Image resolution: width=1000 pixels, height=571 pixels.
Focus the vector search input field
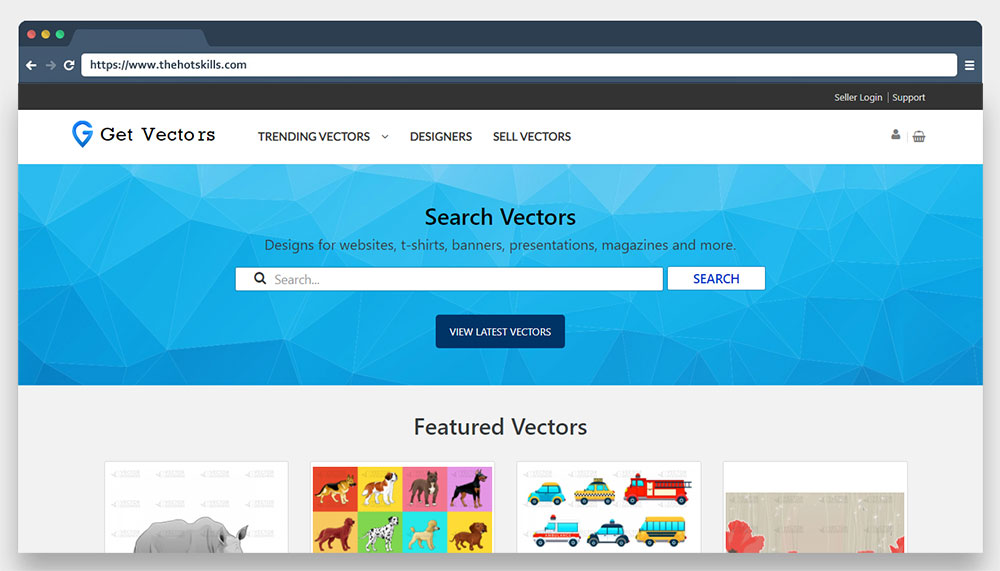pyautogui.click(x=449, y=279)
